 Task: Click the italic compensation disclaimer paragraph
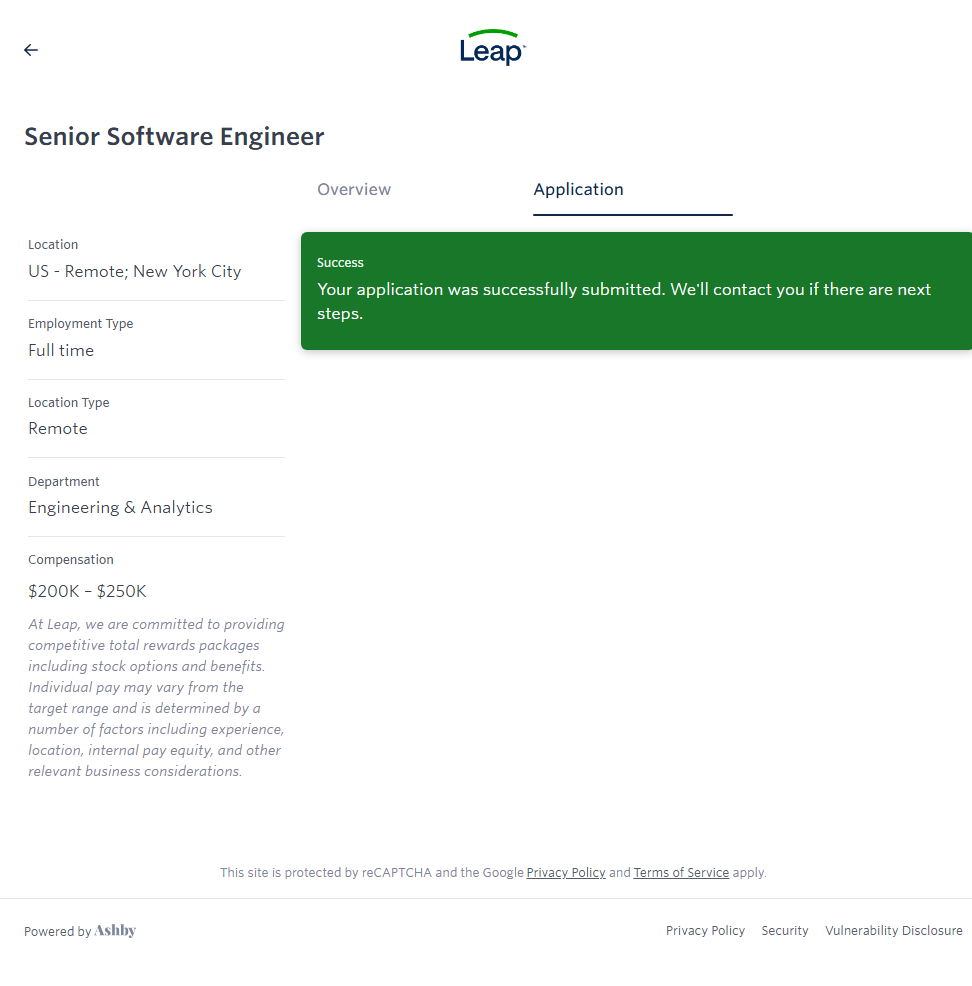pyautogui.click(x=155, y=698)
